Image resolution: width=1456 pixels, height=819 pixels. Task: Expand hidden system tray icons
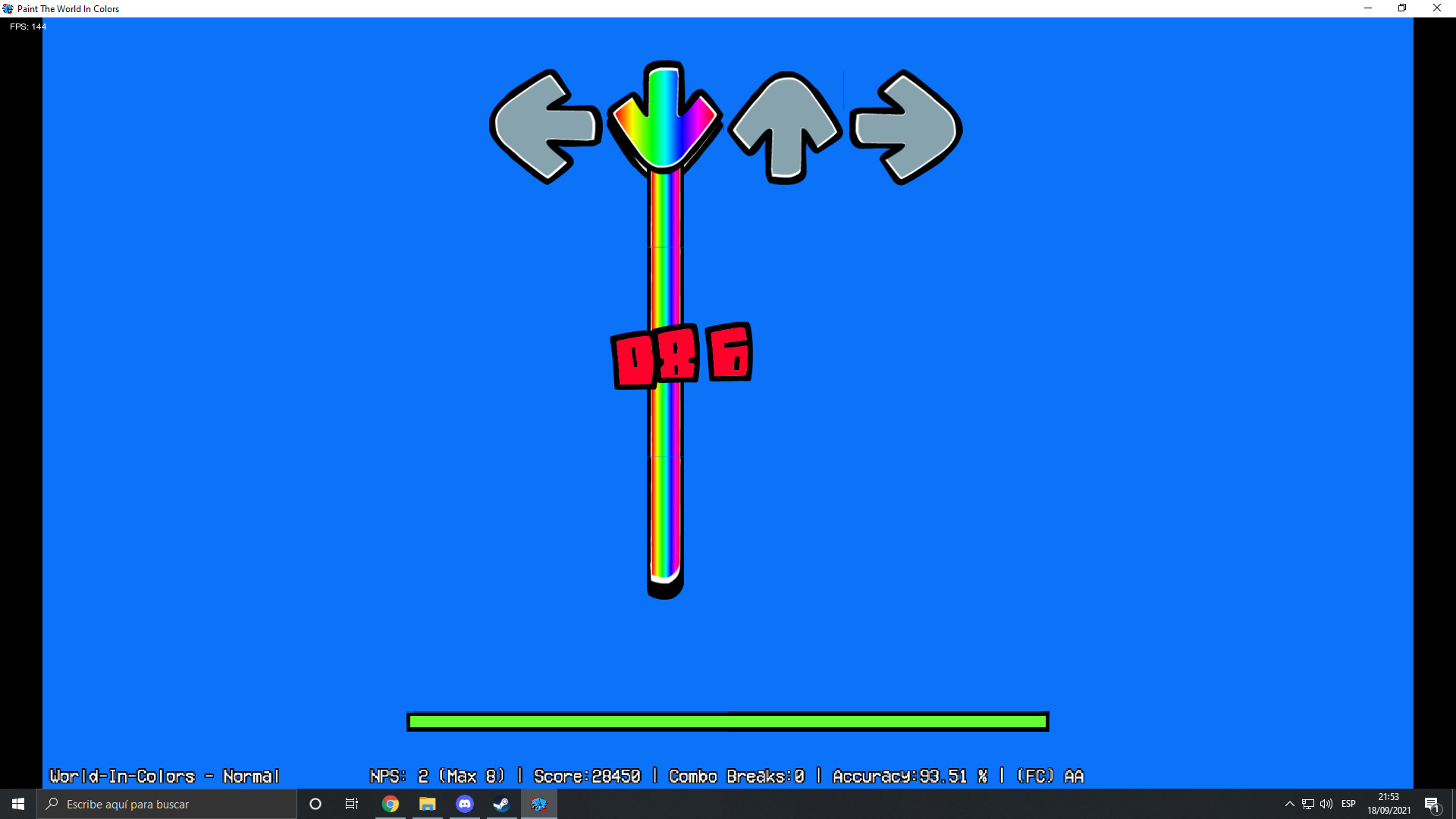(x=1289, y=804)
